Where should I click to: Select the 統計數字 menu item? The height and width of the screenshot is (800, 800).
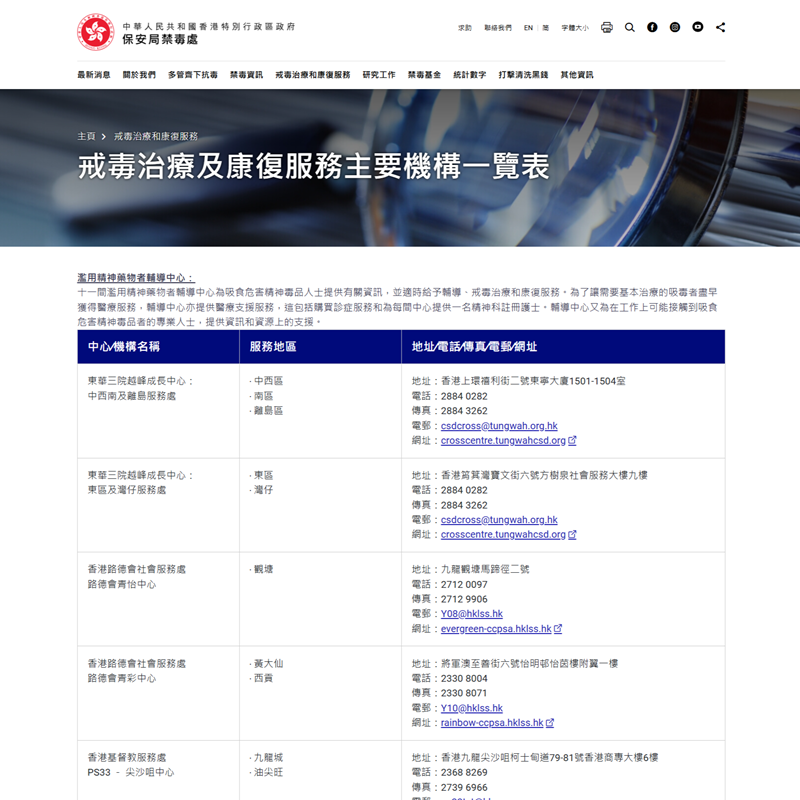pyautogui.click(x=469, y=75)
